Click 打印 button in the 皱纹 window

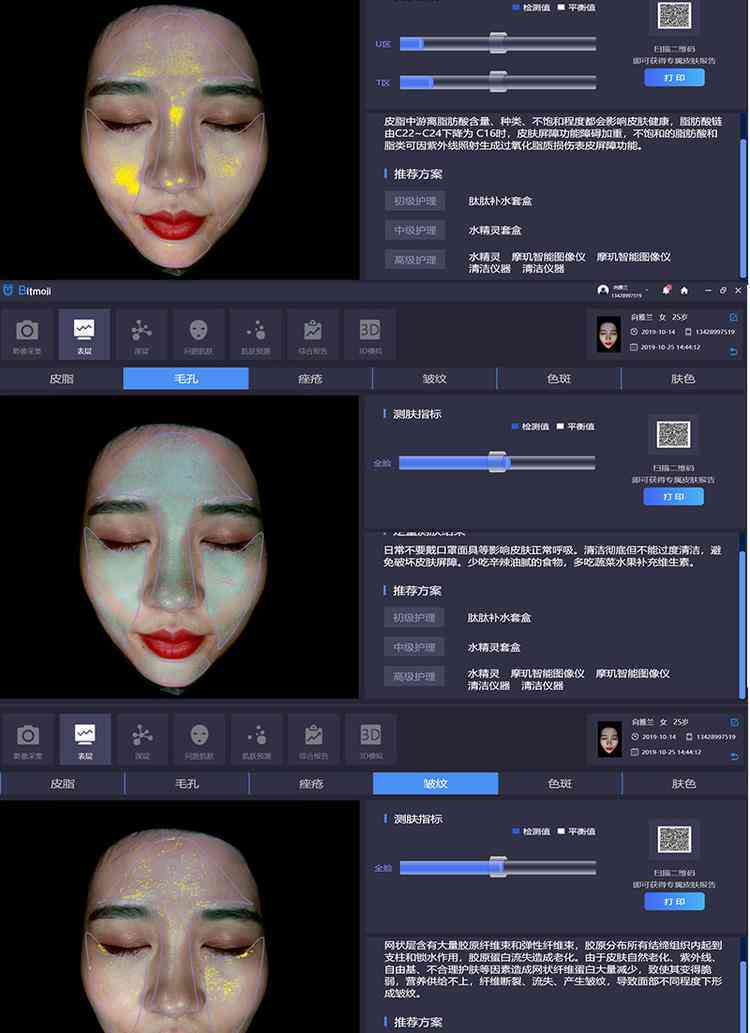click(674, 901)
